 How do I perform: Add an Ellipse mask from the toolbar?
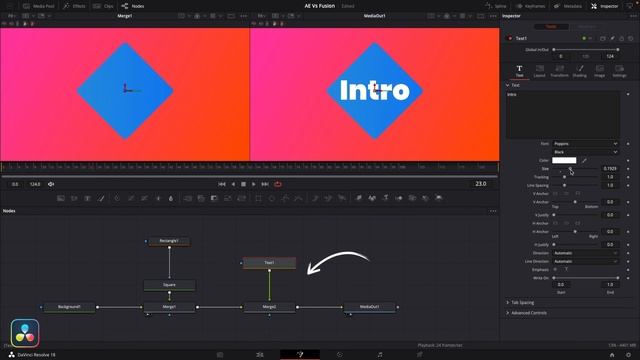tap(272, 198)
